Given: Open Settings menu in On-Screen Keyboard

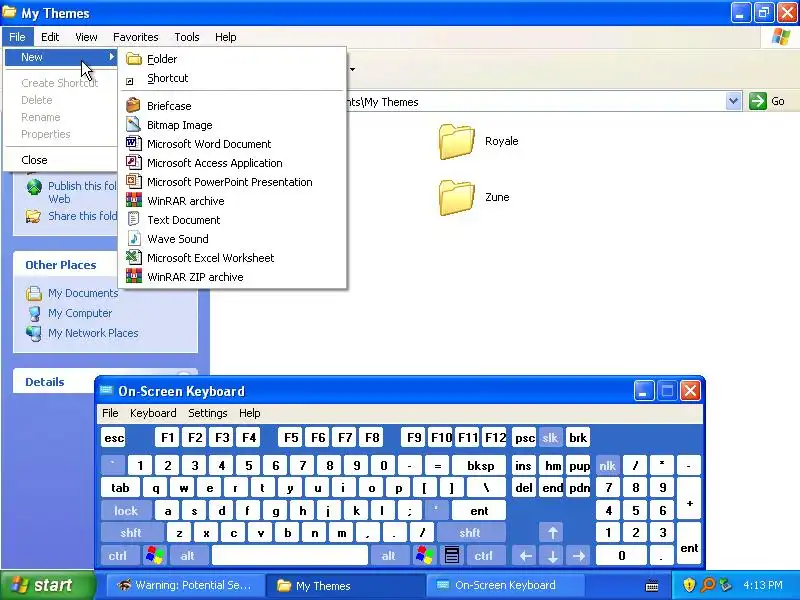Looking at the screenshot, I should coord(208,413).
